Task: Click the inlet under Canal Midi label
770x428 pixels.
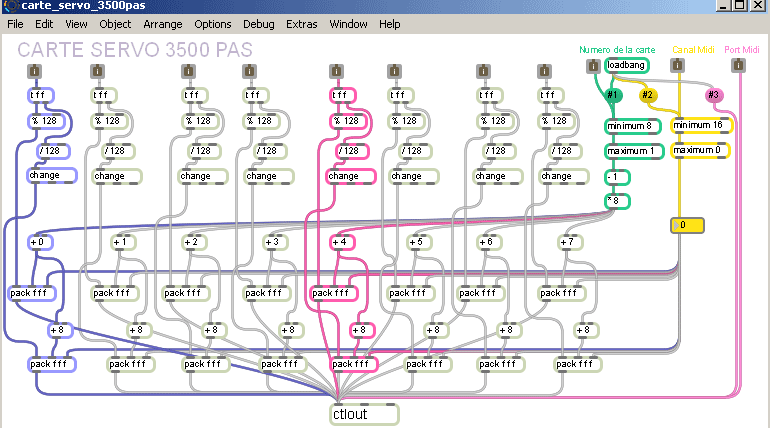Action: coord(679,66)
